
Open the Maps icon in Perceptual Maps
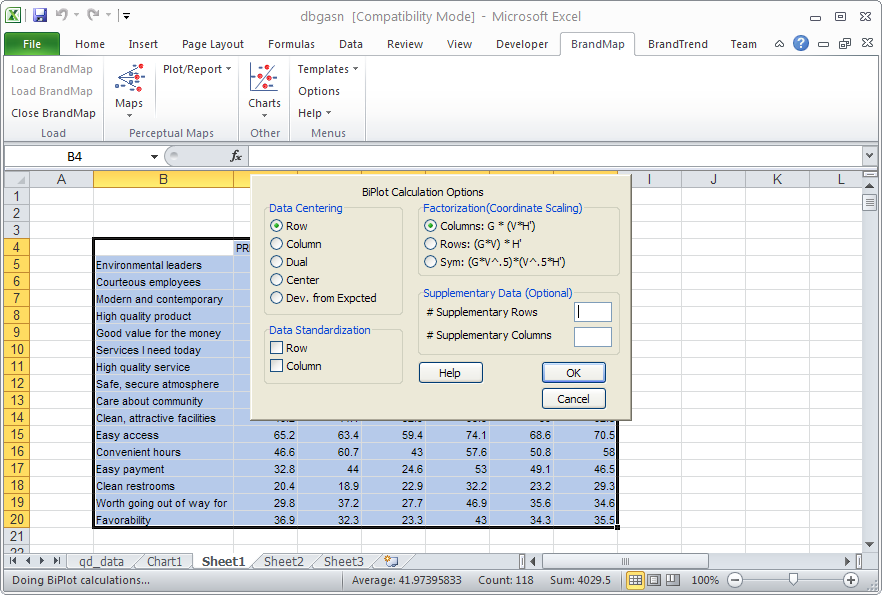point(129,85)
